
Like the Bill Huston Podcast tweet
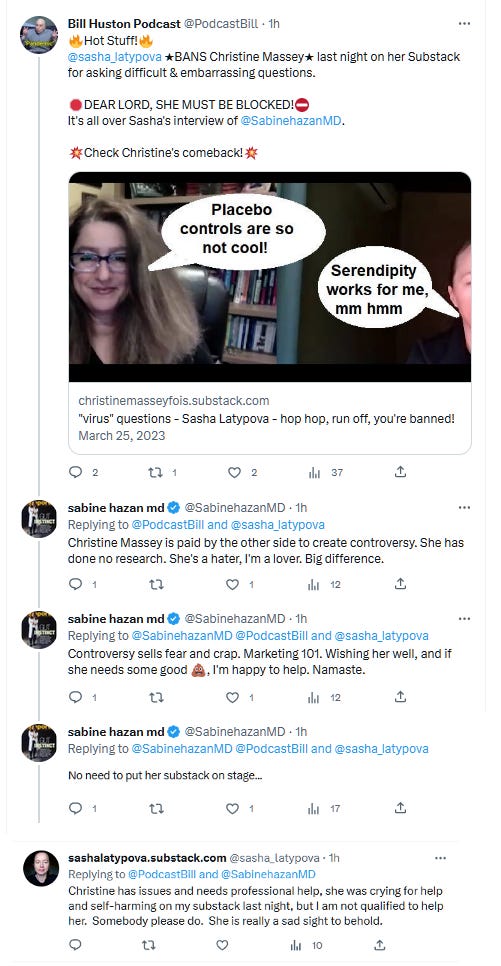234,473
